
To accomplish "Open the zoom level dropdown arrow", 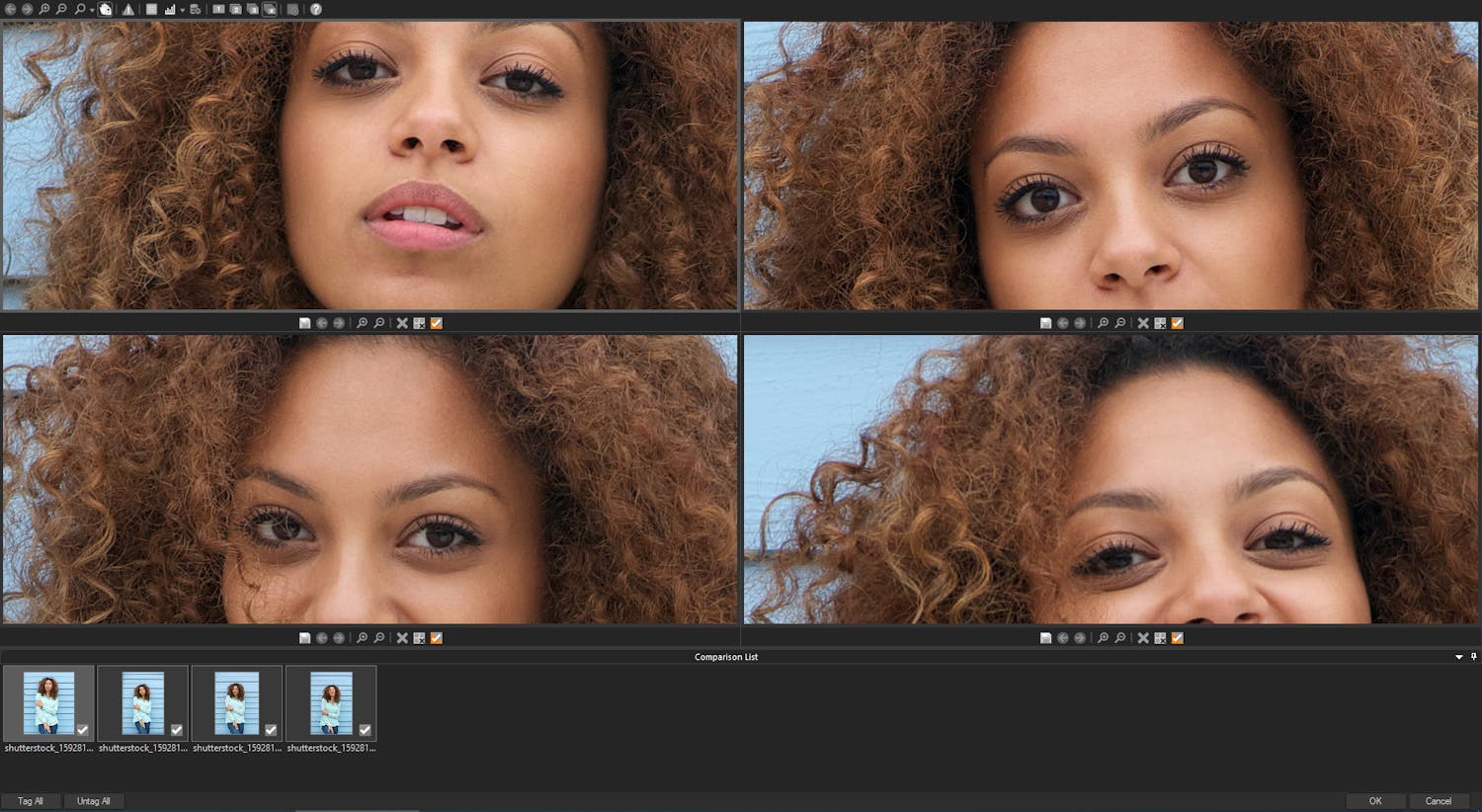I will [92, 10].
